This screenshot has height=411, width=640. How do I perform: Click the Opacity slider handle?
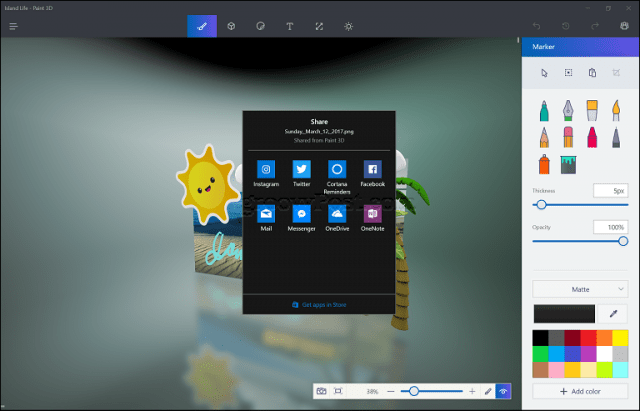(623, 241)
